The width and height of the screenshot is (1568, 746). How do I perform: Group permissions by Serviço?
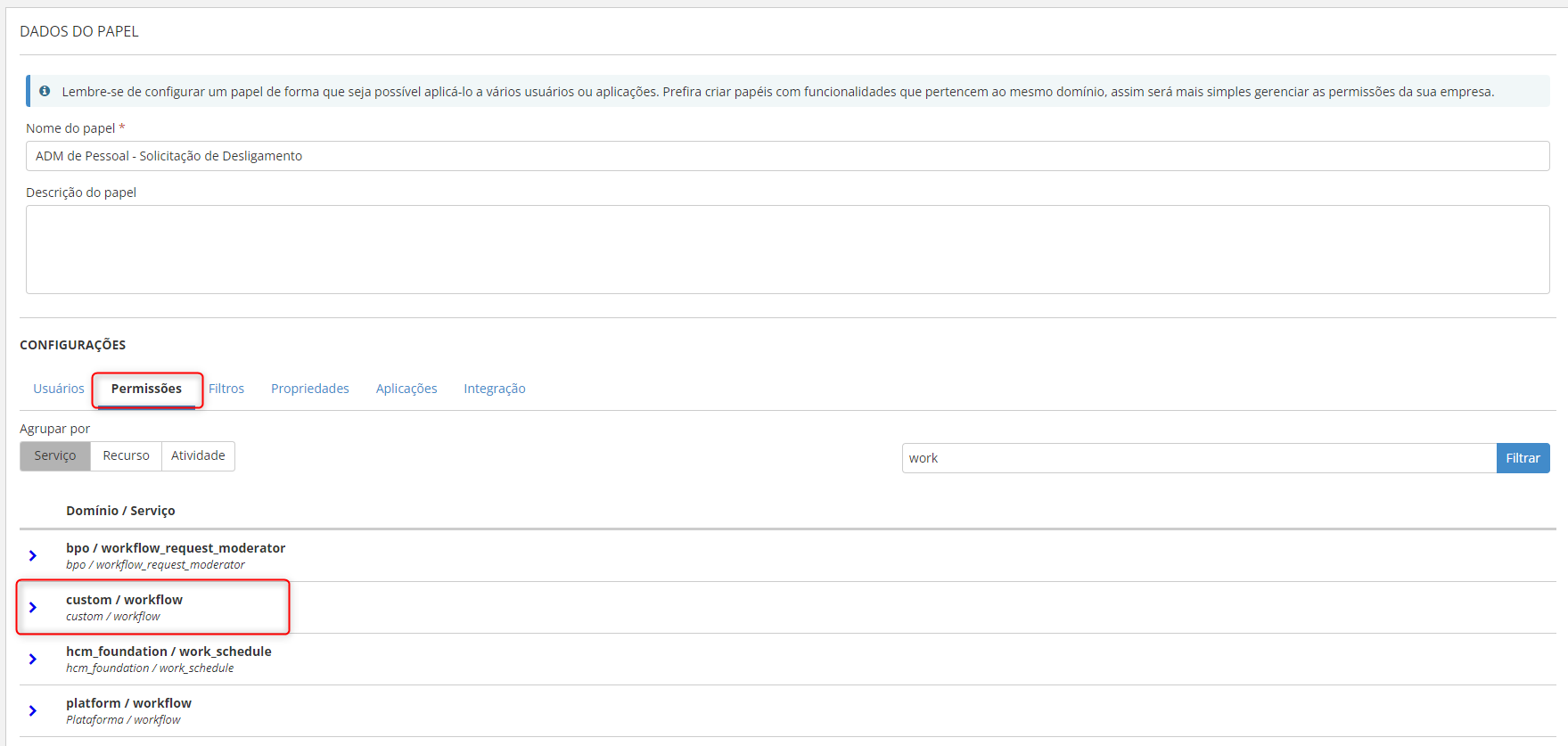pyautogui.click(x=55, y=455)
